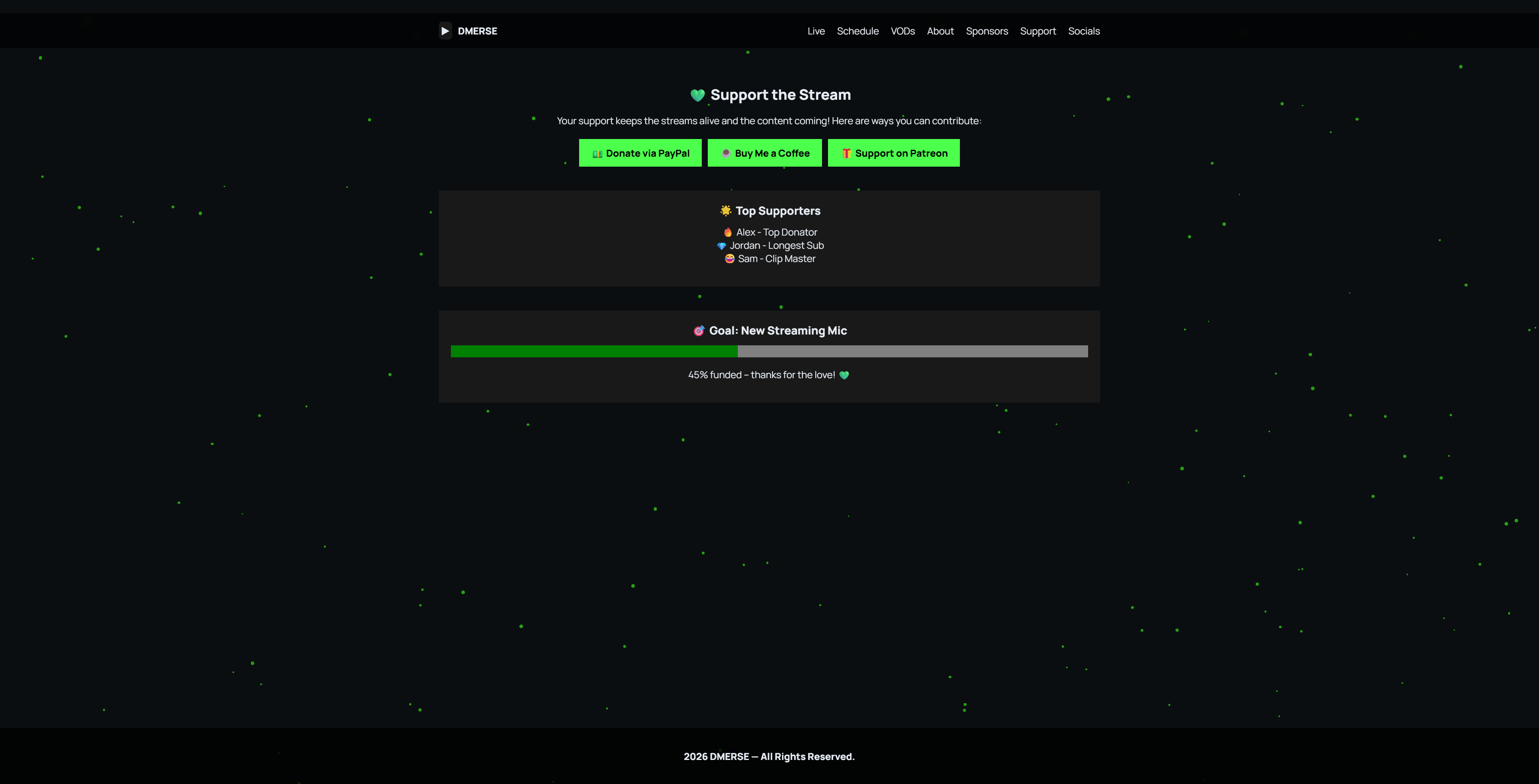Screen dimensions: 1539x784
Task: Click the Support on Patreon button
Action: tap(894, 153)
